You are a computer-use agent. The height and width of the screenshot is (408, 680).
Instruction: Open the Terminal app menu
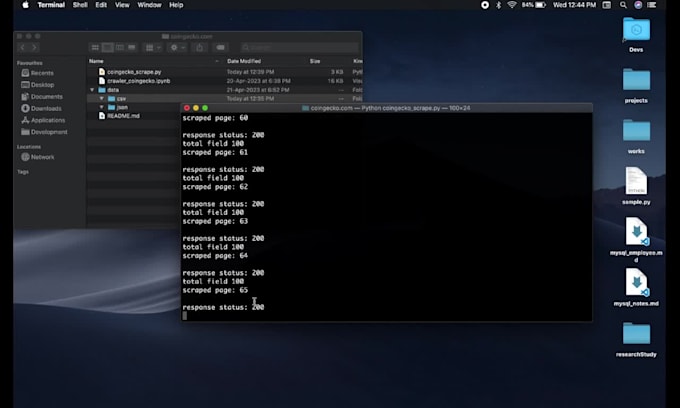(x=51, y=5)
